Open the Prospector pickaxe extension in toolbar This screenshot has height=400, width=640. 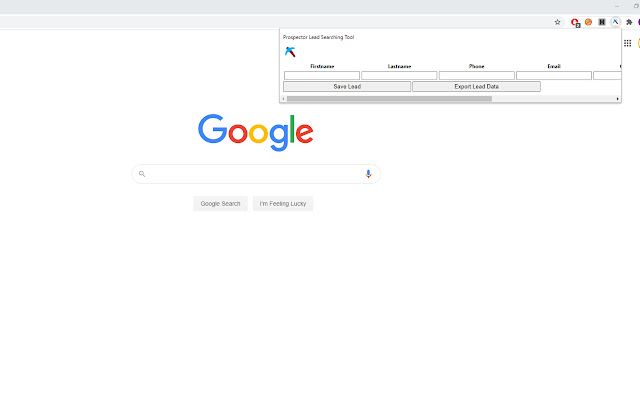coord(616,22)
